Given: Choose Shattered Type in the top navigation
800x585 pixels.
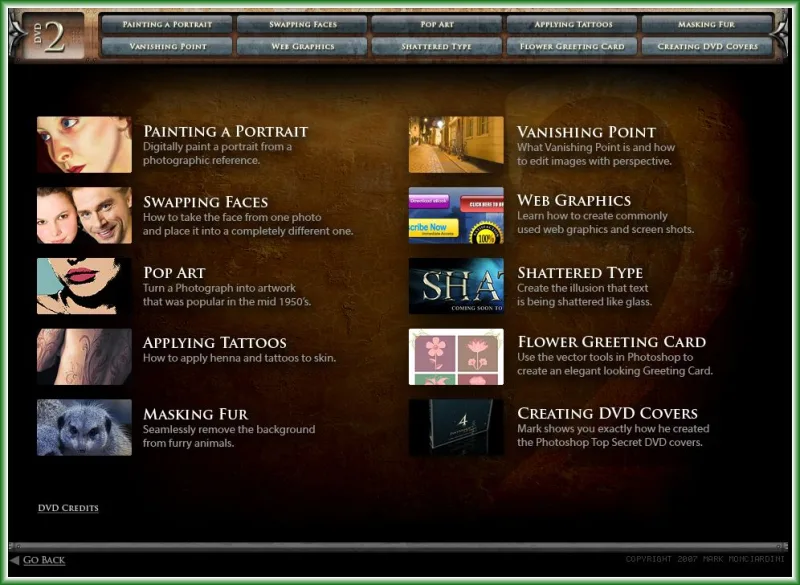Looking at the screenshot, I should [437, 46].
